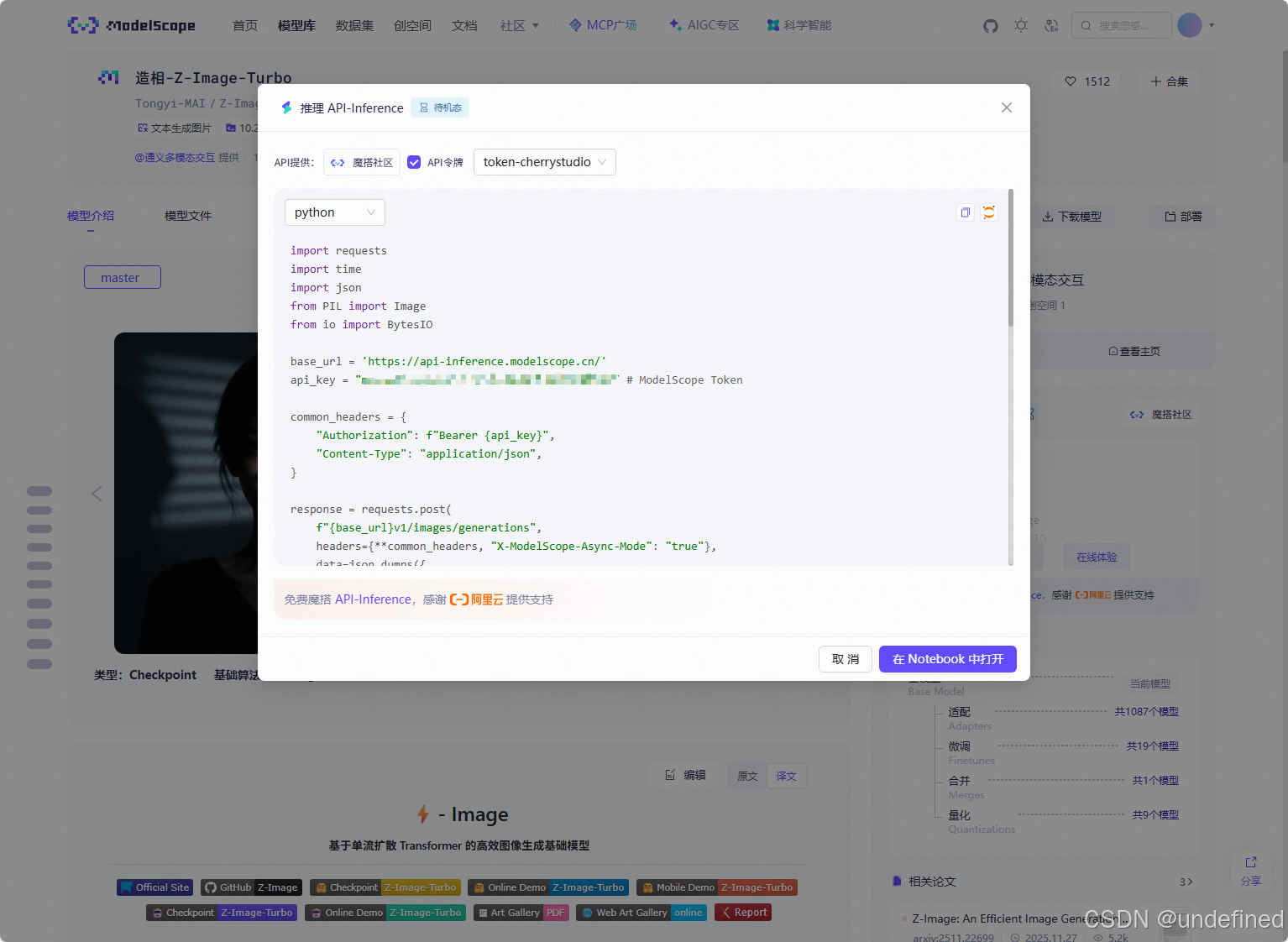Open the 共19个模型 finetunes link
Viewport: 1288px width, 942px height.
coord(1152,746)
